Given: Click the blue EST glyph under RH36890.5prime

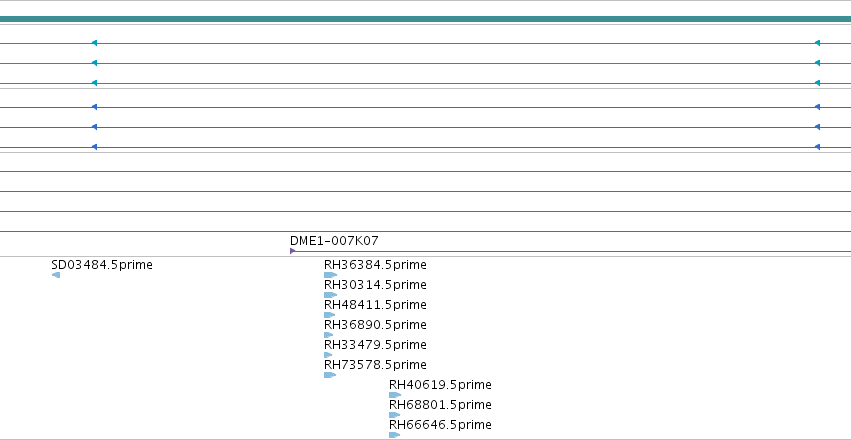Looking at the screenshot, I should [328, 335].
